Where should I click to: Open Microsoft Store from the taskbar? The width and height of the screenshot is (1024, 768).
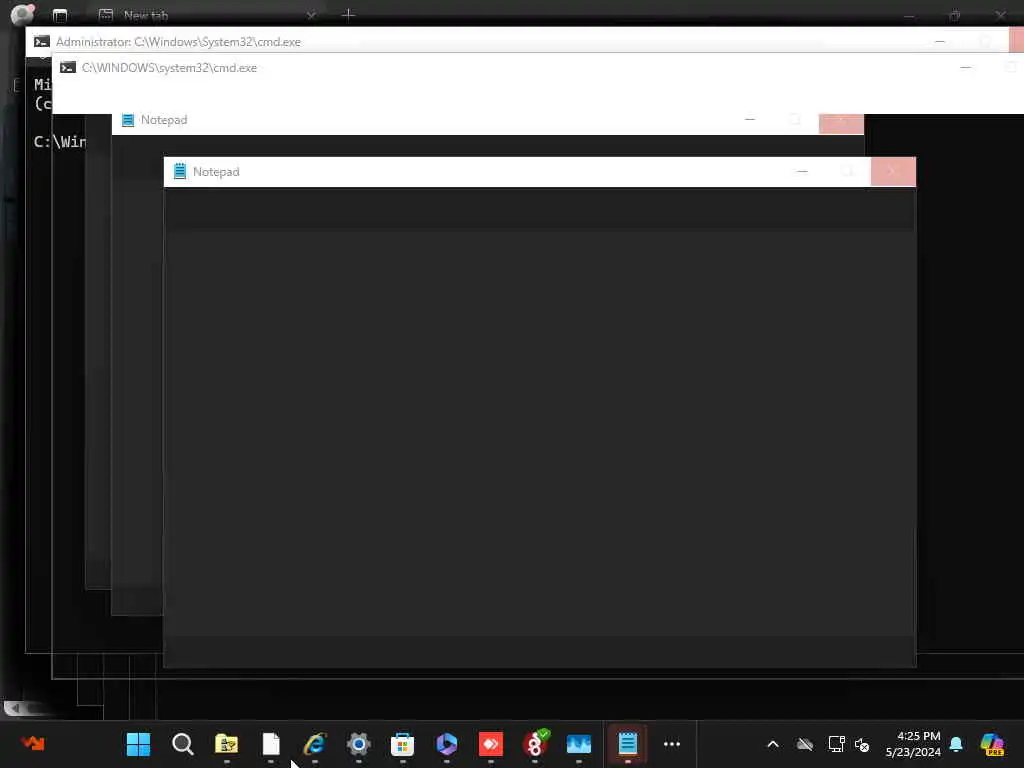point(402,744)
